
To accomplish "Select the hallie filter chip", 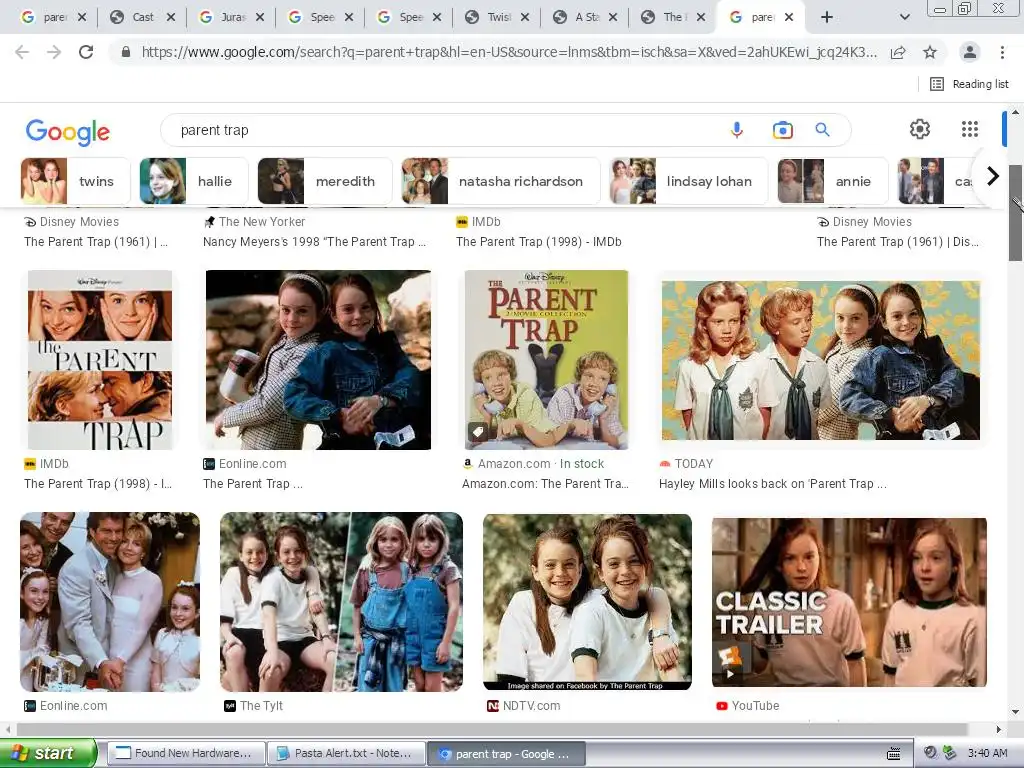I will [194, 181].
